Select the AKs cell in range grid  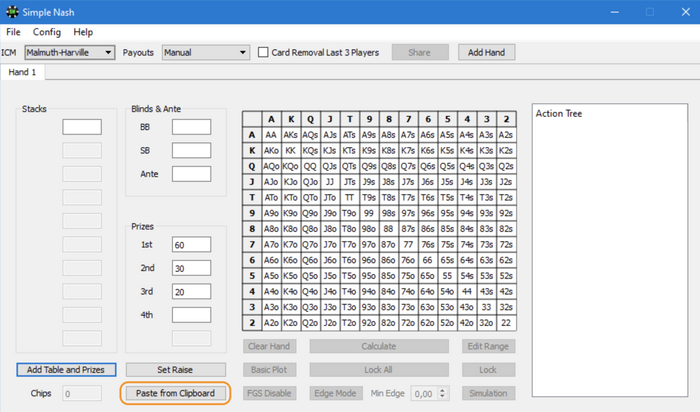291,135
